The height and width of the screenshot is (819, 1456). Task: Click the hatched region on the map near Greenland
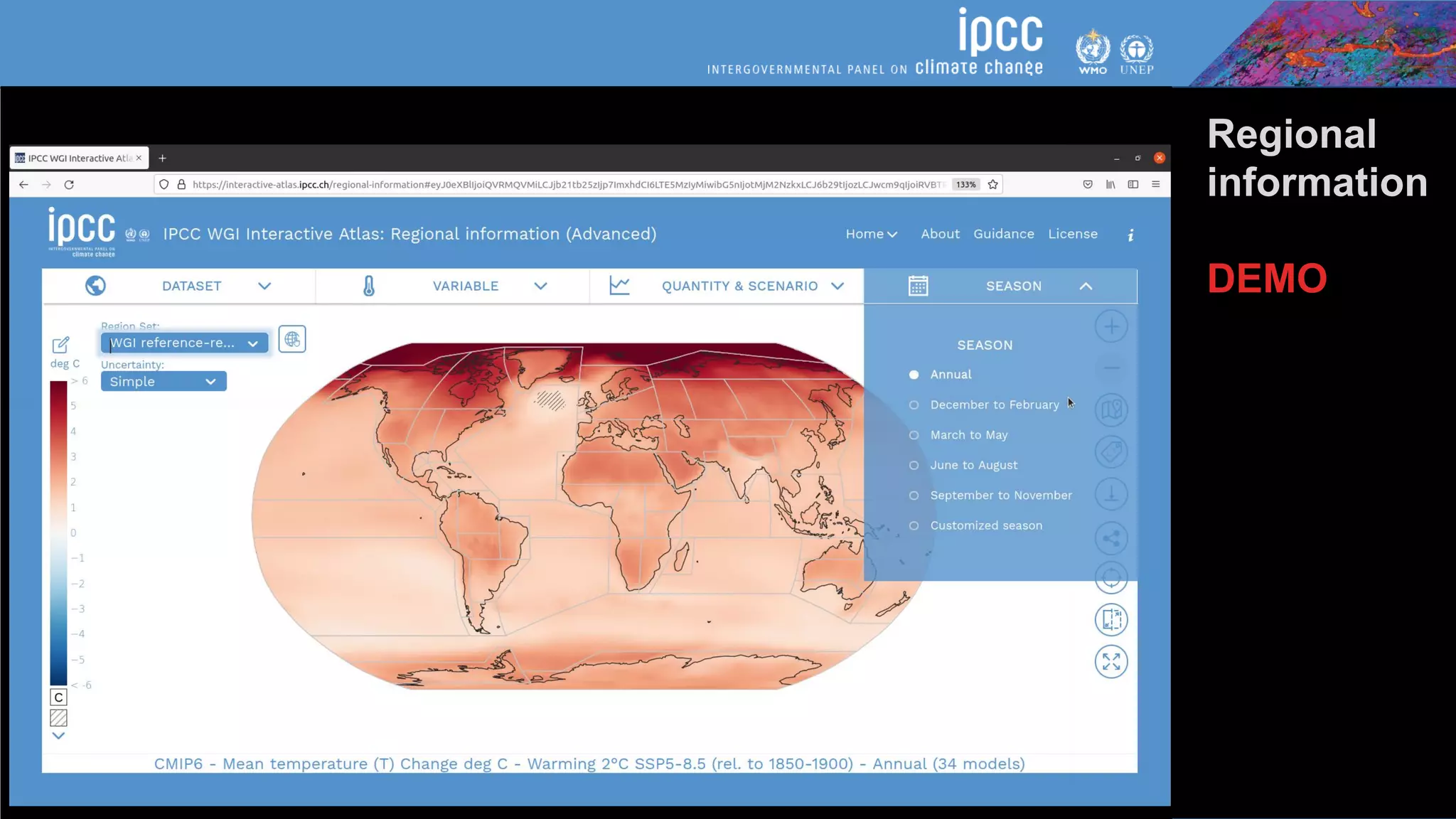[x=550, y=400]
